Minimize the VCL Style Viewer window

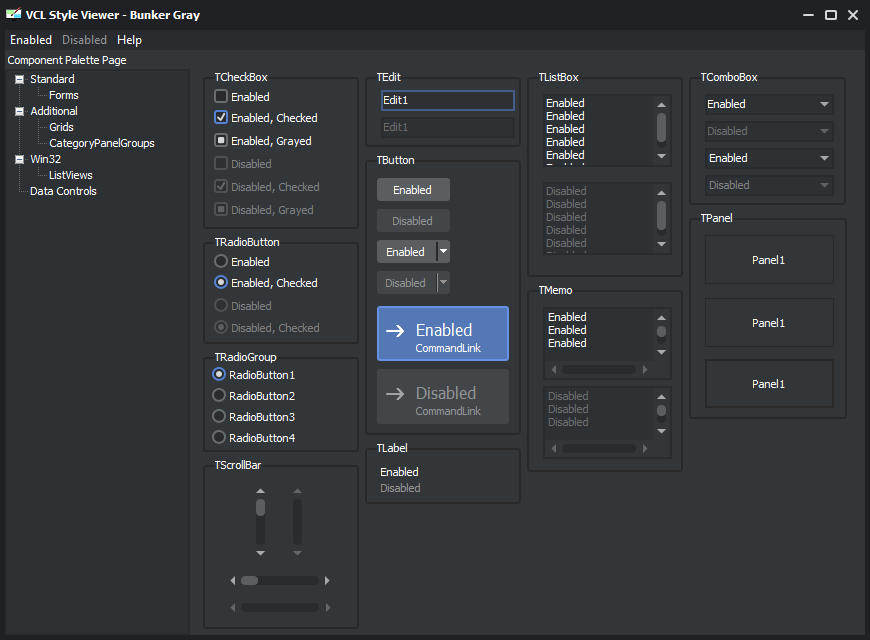click(x=808, y=15)
